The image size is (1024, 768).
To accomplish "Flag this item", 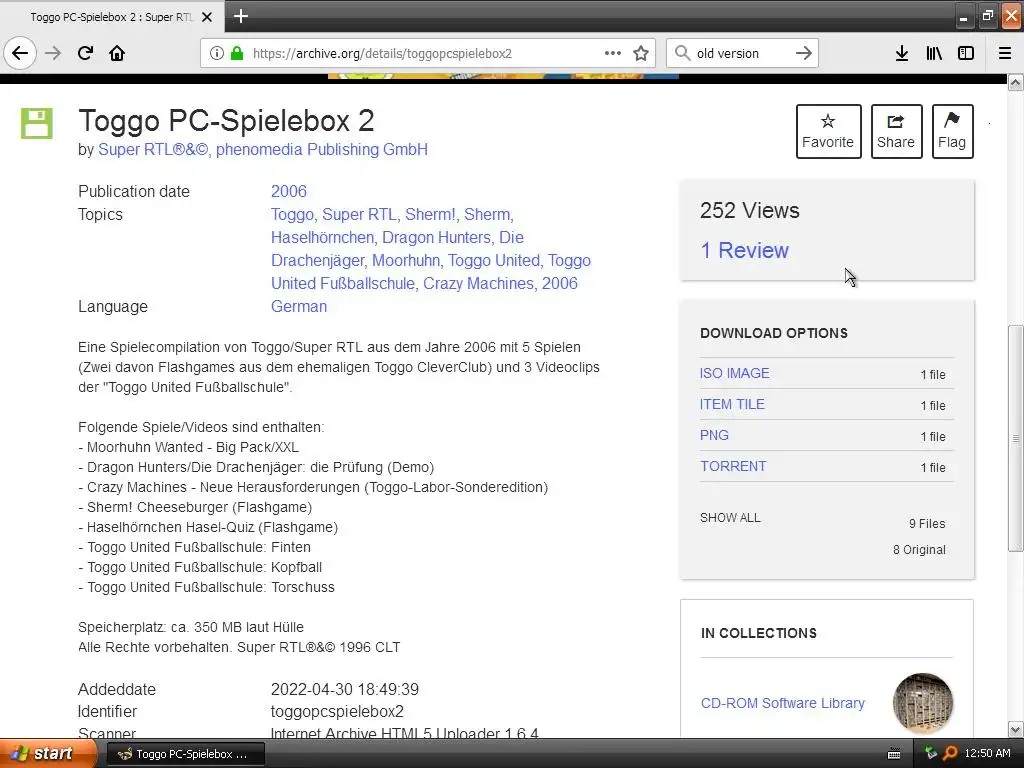I will [x=952, y=131].
